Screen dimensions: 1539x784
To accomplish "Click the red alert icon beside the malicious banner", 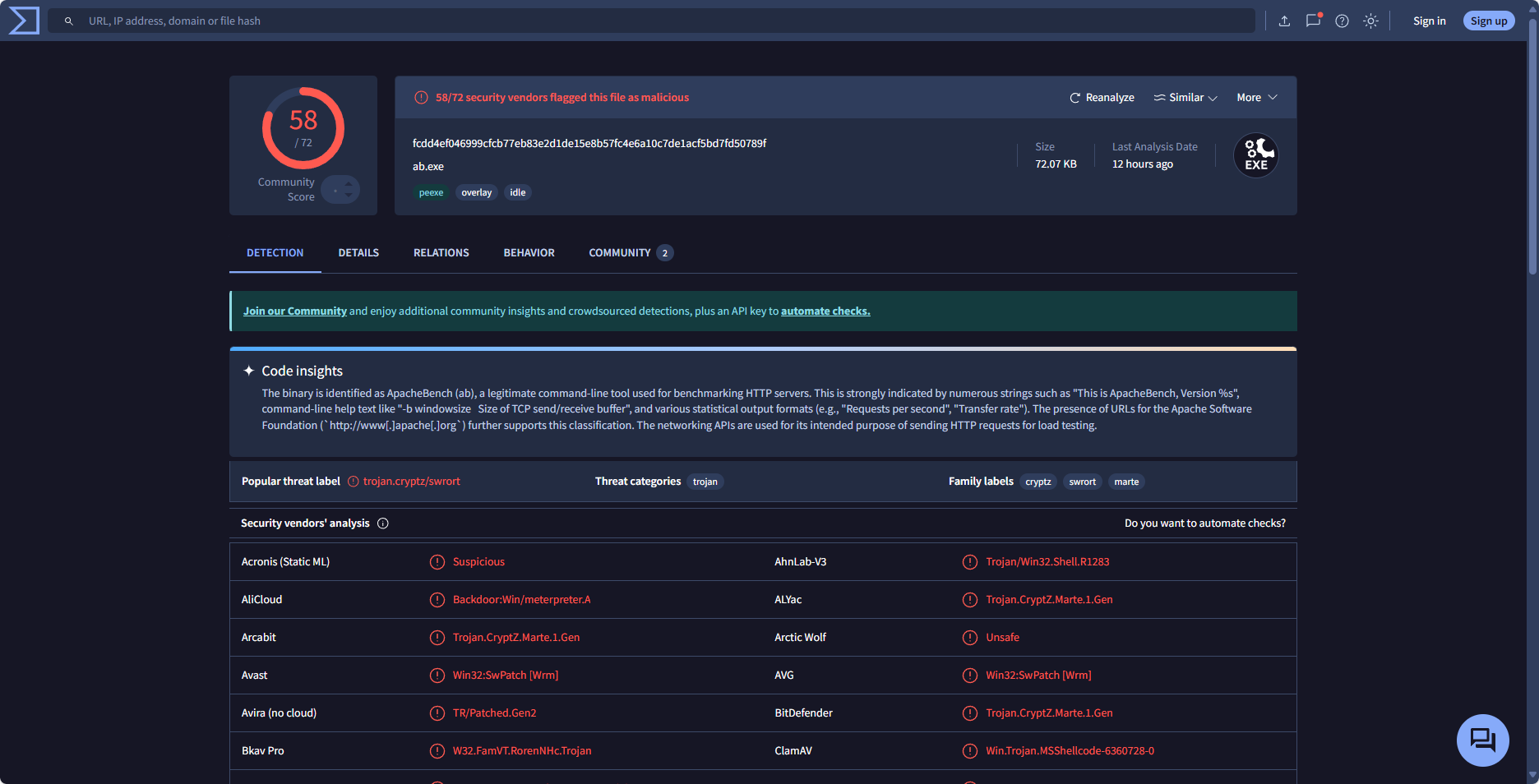I will click(x=421, y=98).
